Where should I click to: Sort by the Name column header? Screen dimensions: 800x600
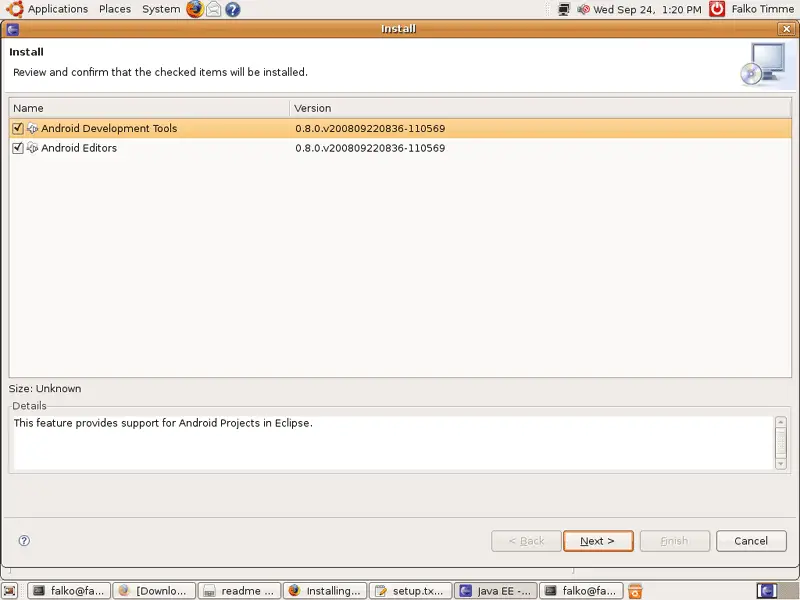point(149,108)
